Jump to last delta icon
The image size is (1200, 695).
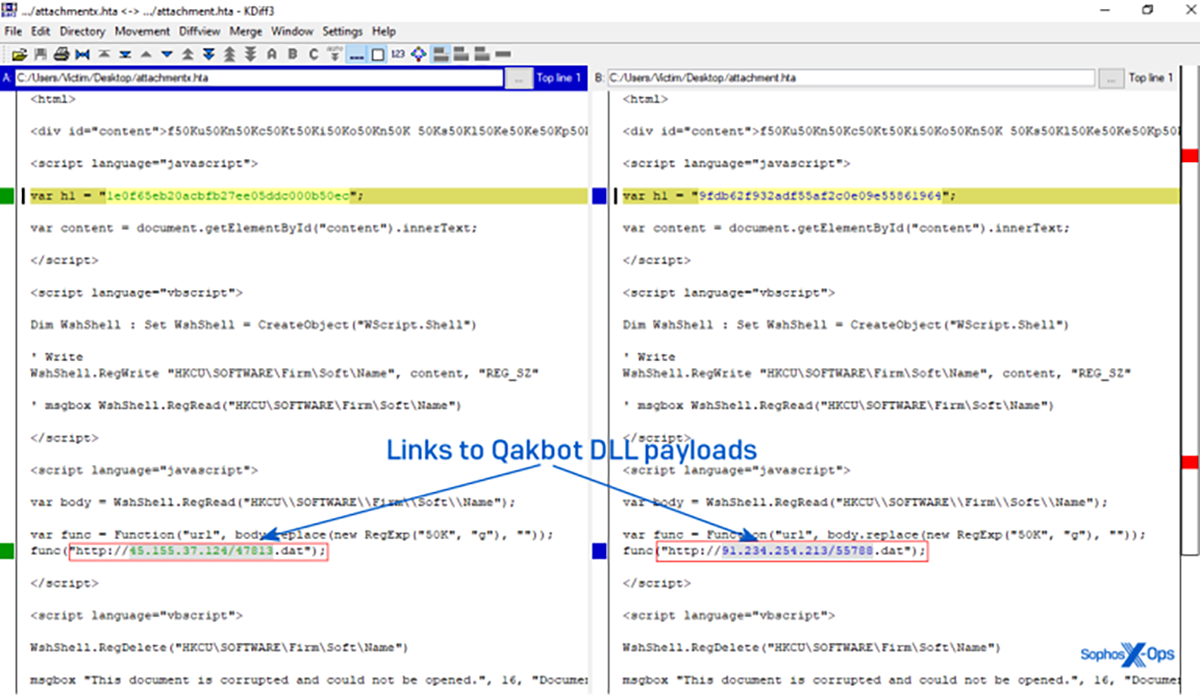pos(125,53)
